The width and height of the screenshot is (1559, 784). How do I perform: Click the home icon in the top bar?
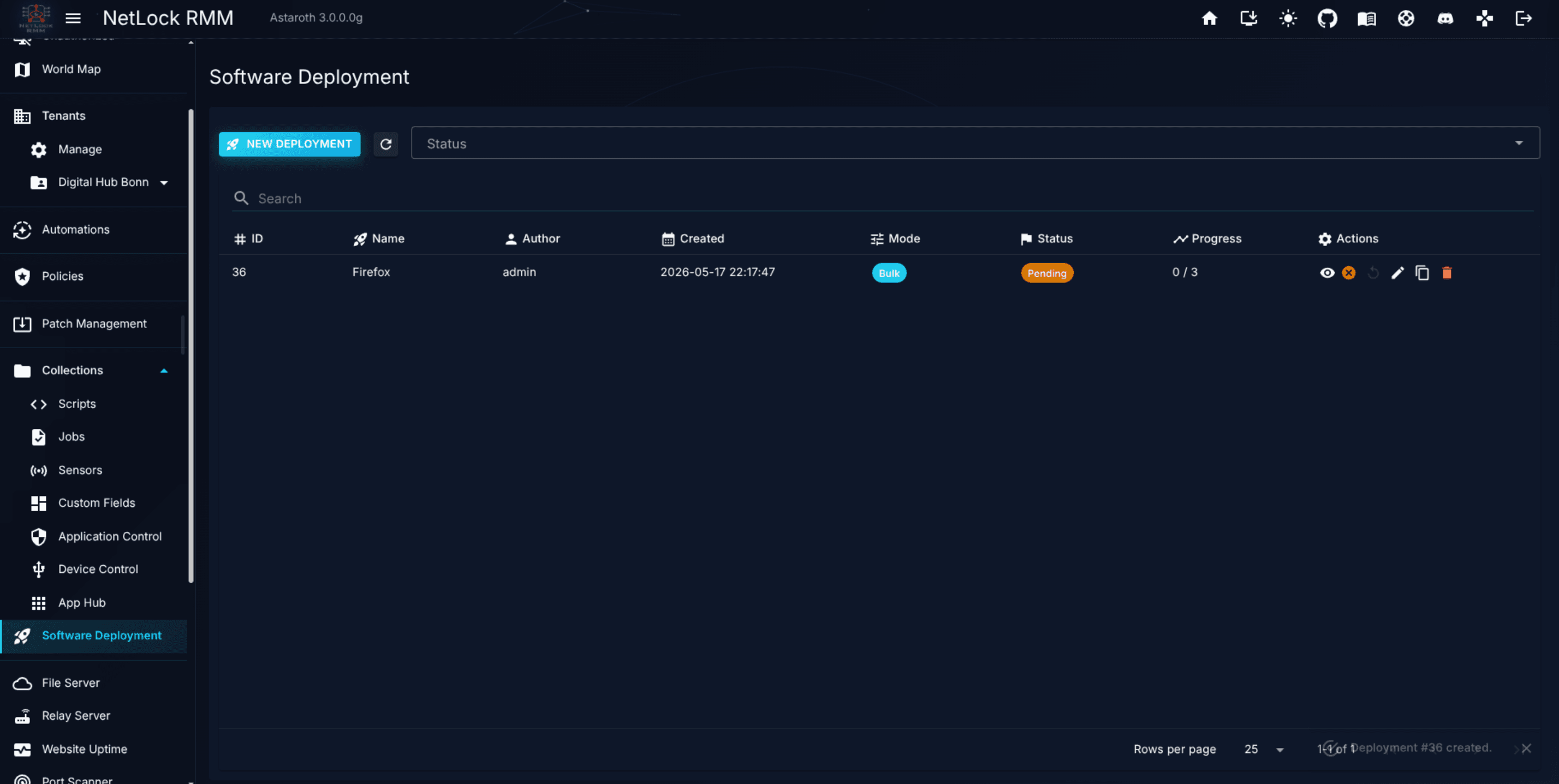(x=1209, y=18)
